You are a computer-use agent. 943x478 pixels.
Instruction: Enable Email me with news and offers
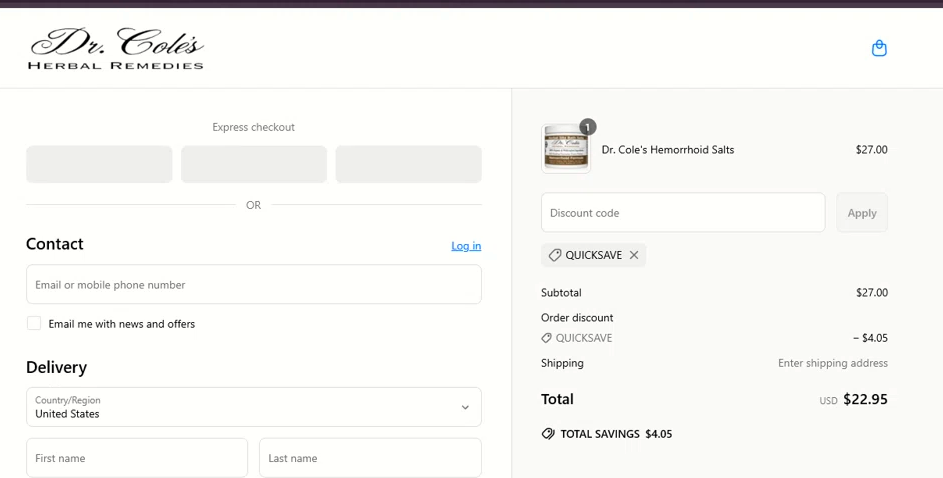pyautogui.click(x=34, y=323)
